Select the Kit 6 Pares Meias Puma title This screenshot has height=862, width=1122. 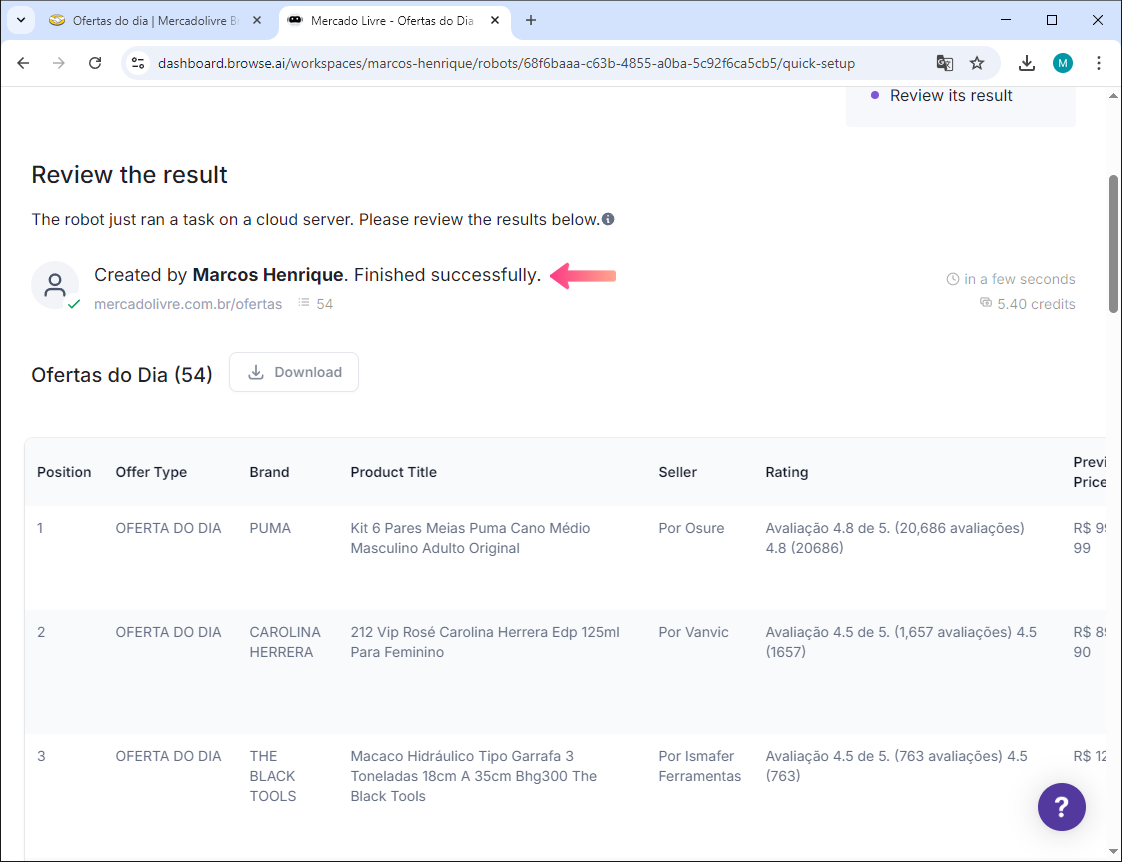470,538
